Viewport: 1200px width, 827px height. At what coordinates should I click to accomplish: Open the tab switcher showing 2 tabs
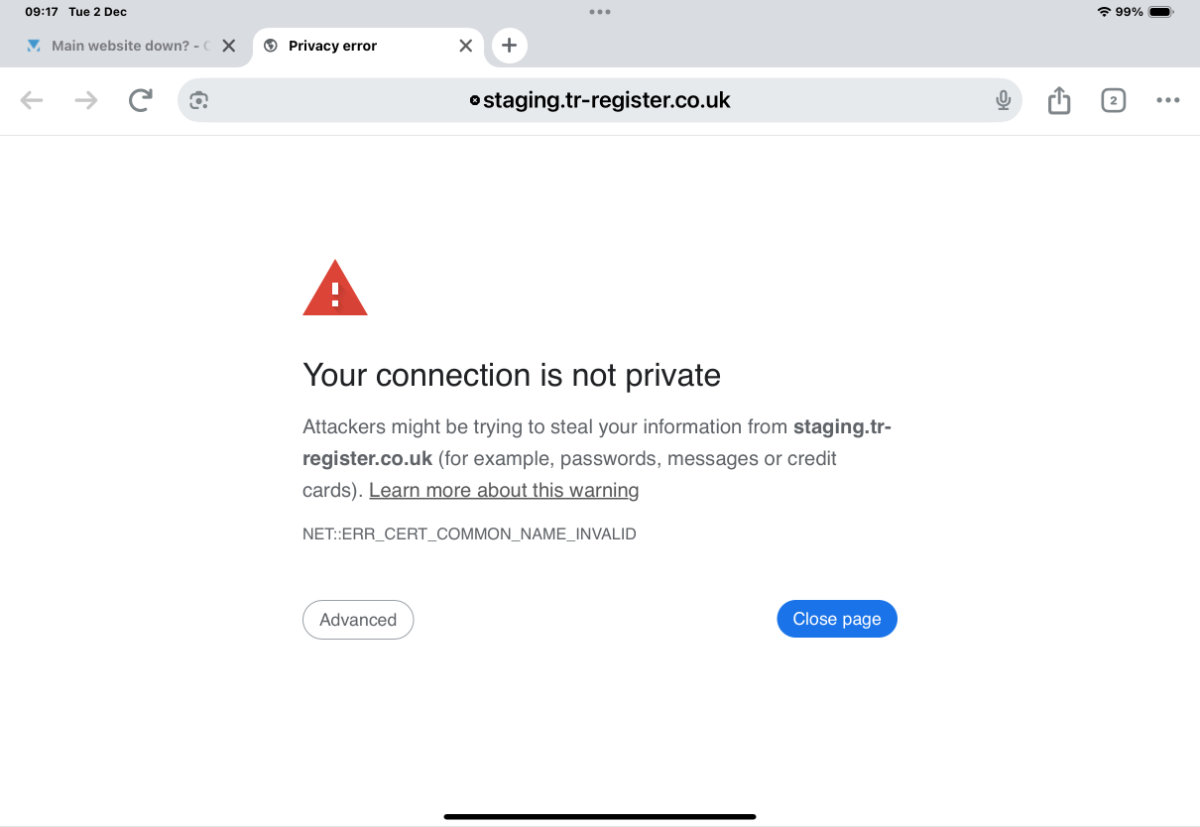tap(1113, 100)
